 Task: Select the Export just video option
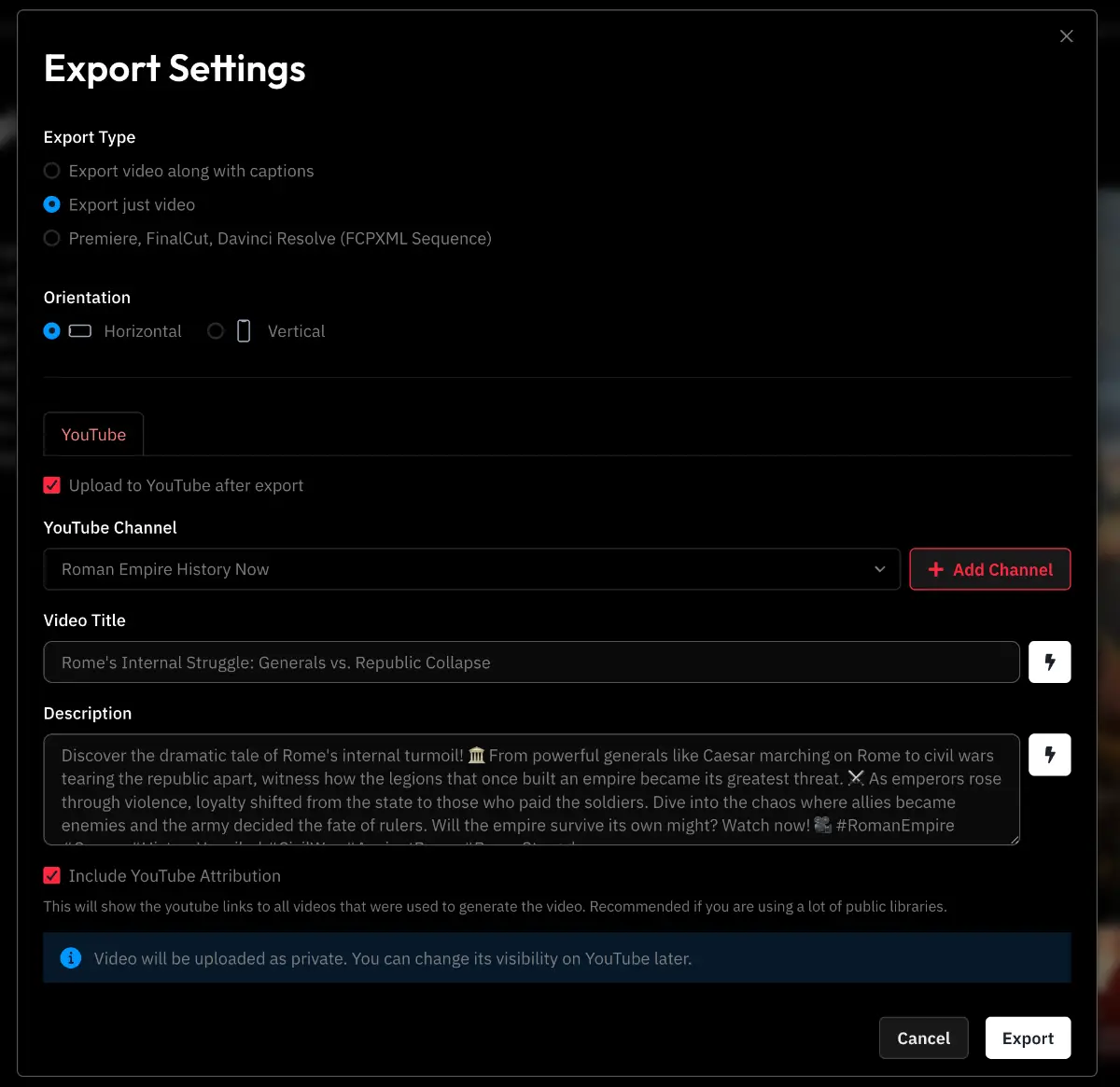52,204
